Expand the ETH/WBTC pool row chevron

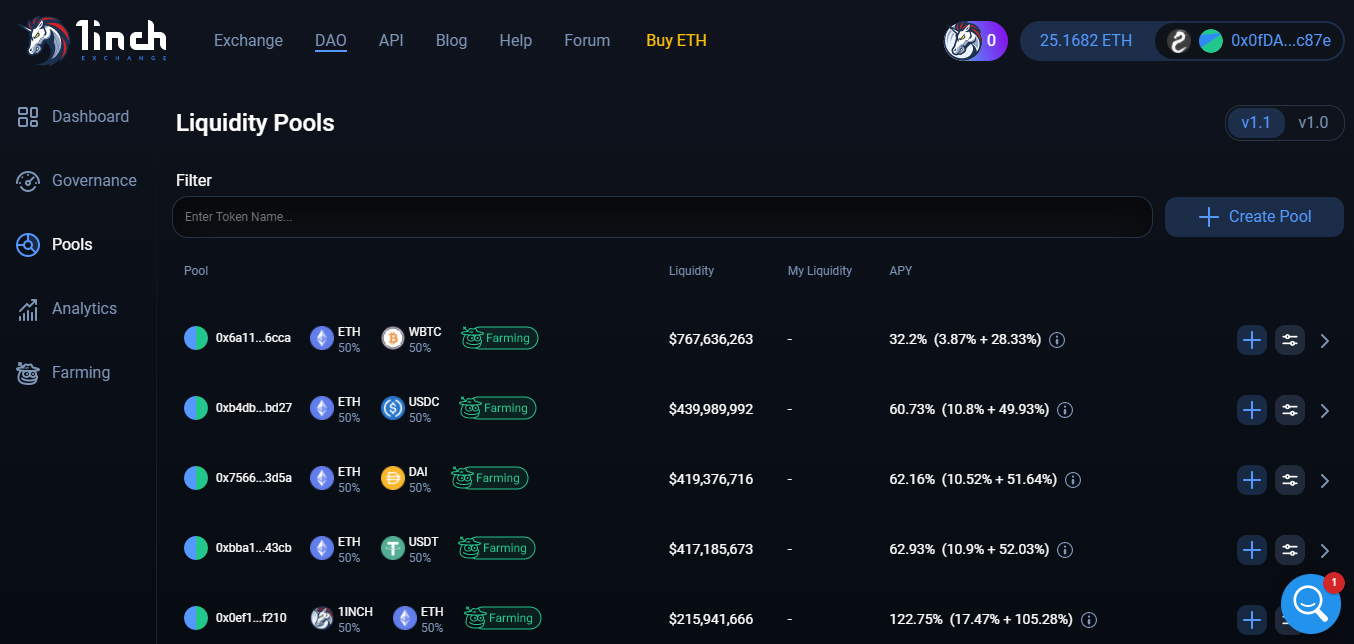1325,341
